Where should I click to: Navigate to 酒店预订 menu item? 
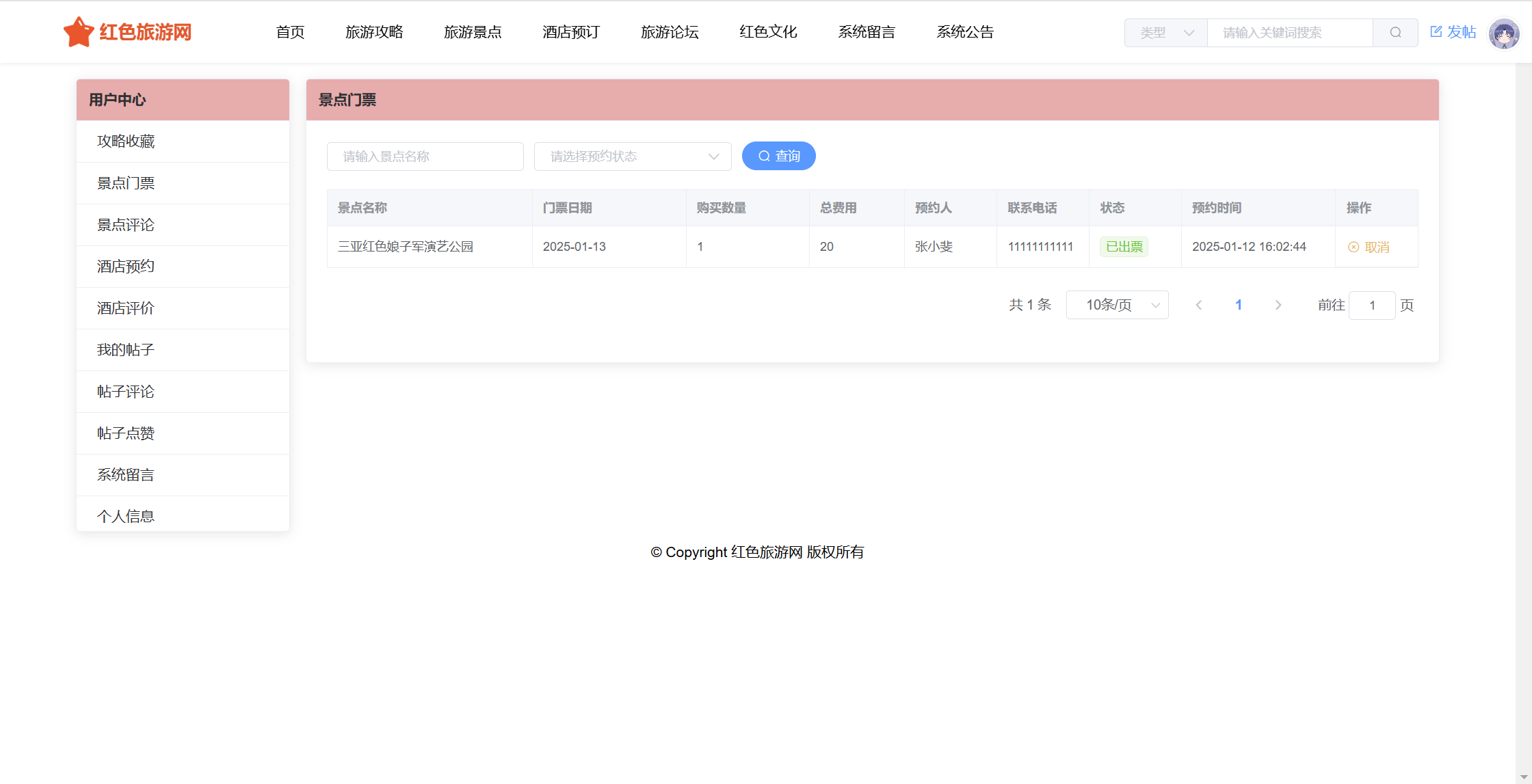click(571, 32)
